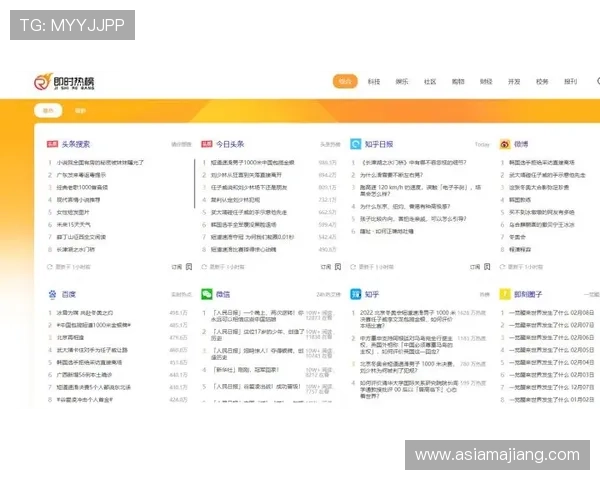Image resolution: width=600 pixels, height=480 pixels.
Task: Switch to the 购物 navigation tab
Action: 458,82
